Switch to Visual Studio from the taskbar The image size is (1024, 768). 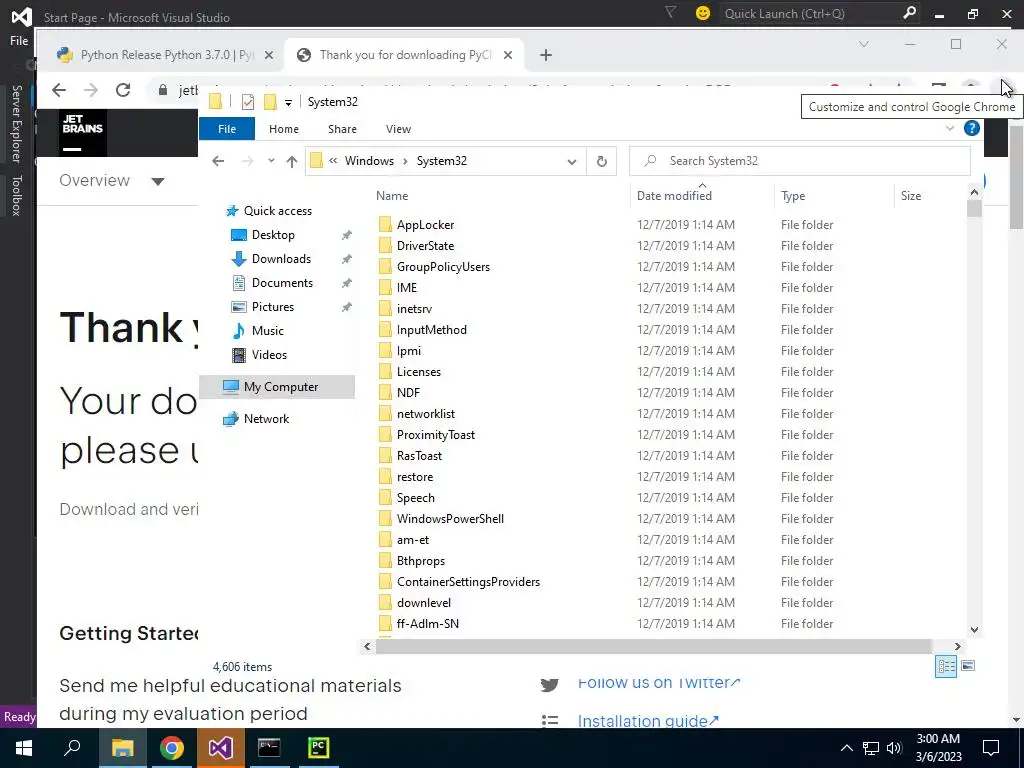(x=221, y=748)
